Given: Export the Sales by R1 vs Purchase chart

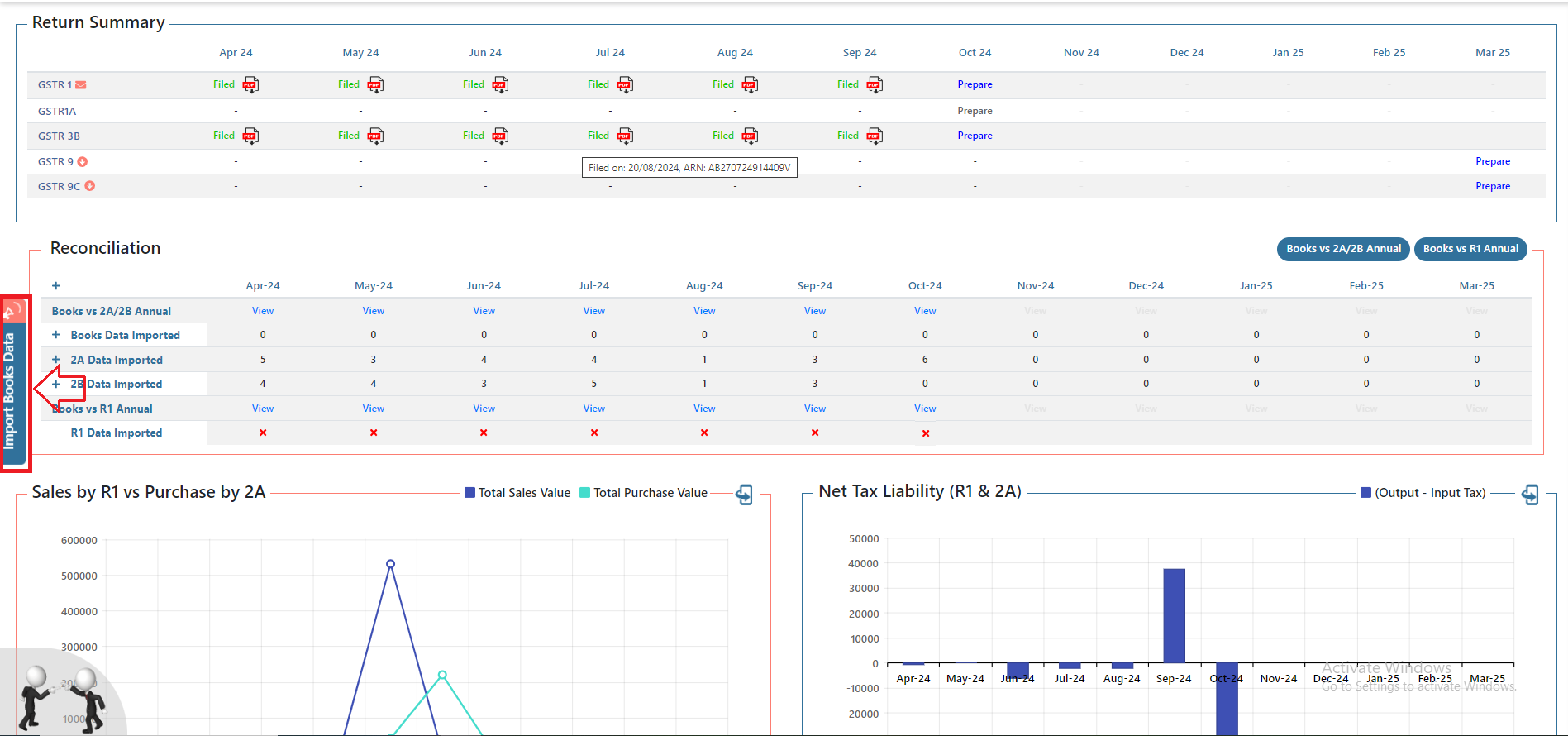Looking at the screenshot, I should coord(744,495).
